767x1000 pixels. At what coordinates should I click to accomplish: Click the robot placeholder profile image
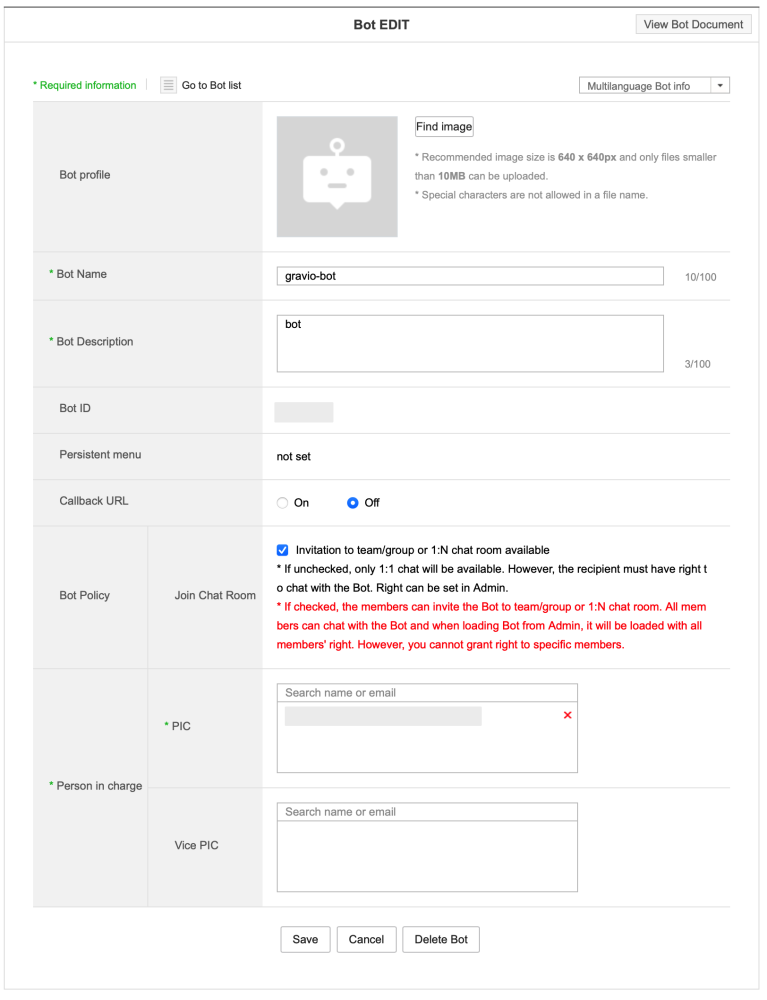337,177
